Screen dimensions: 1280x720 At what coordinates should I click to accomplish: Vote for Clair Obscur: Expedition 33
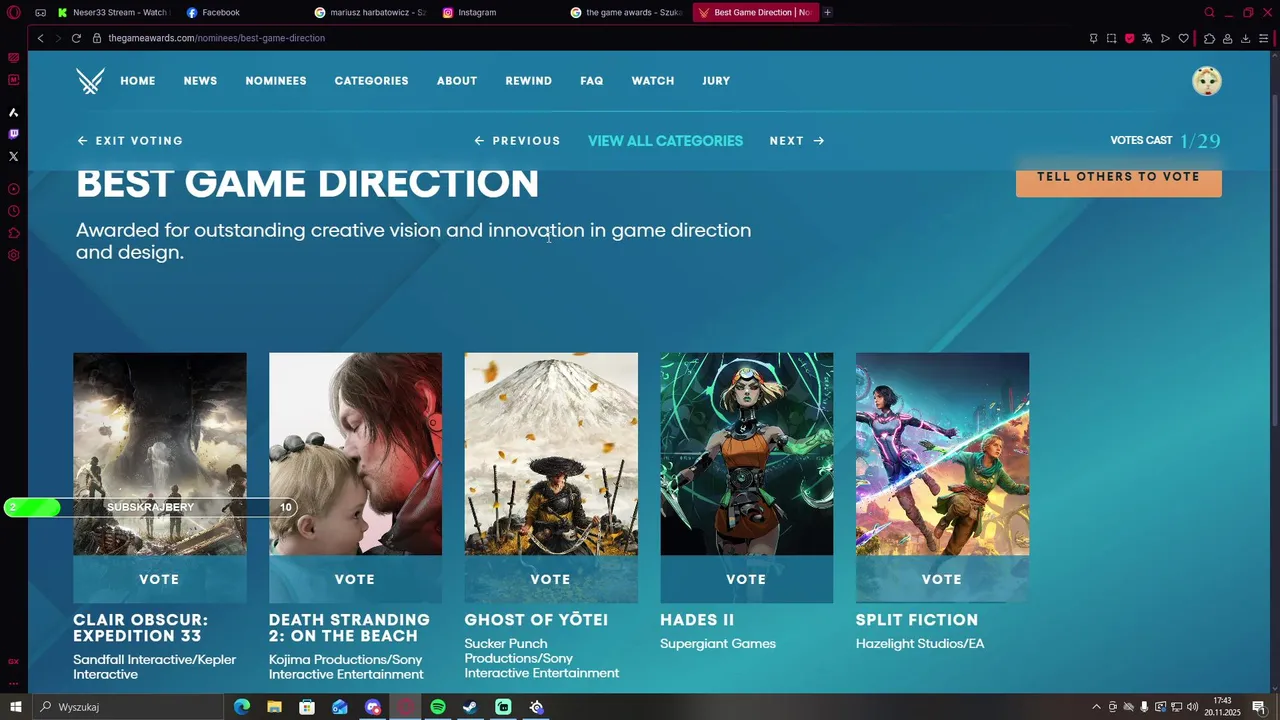tap(159, 579)
